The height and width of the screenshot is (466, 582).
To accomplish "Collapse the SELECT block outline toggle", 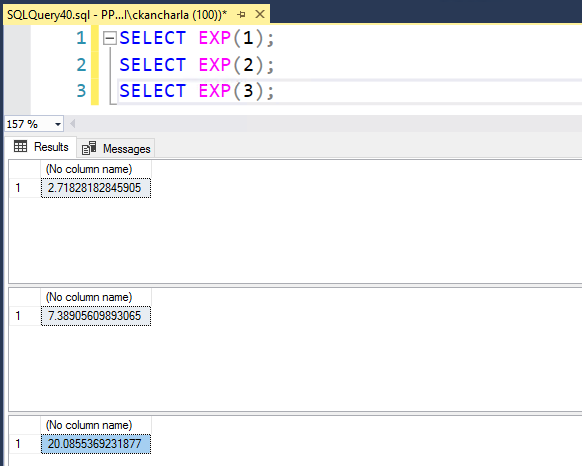I will 109,38.
